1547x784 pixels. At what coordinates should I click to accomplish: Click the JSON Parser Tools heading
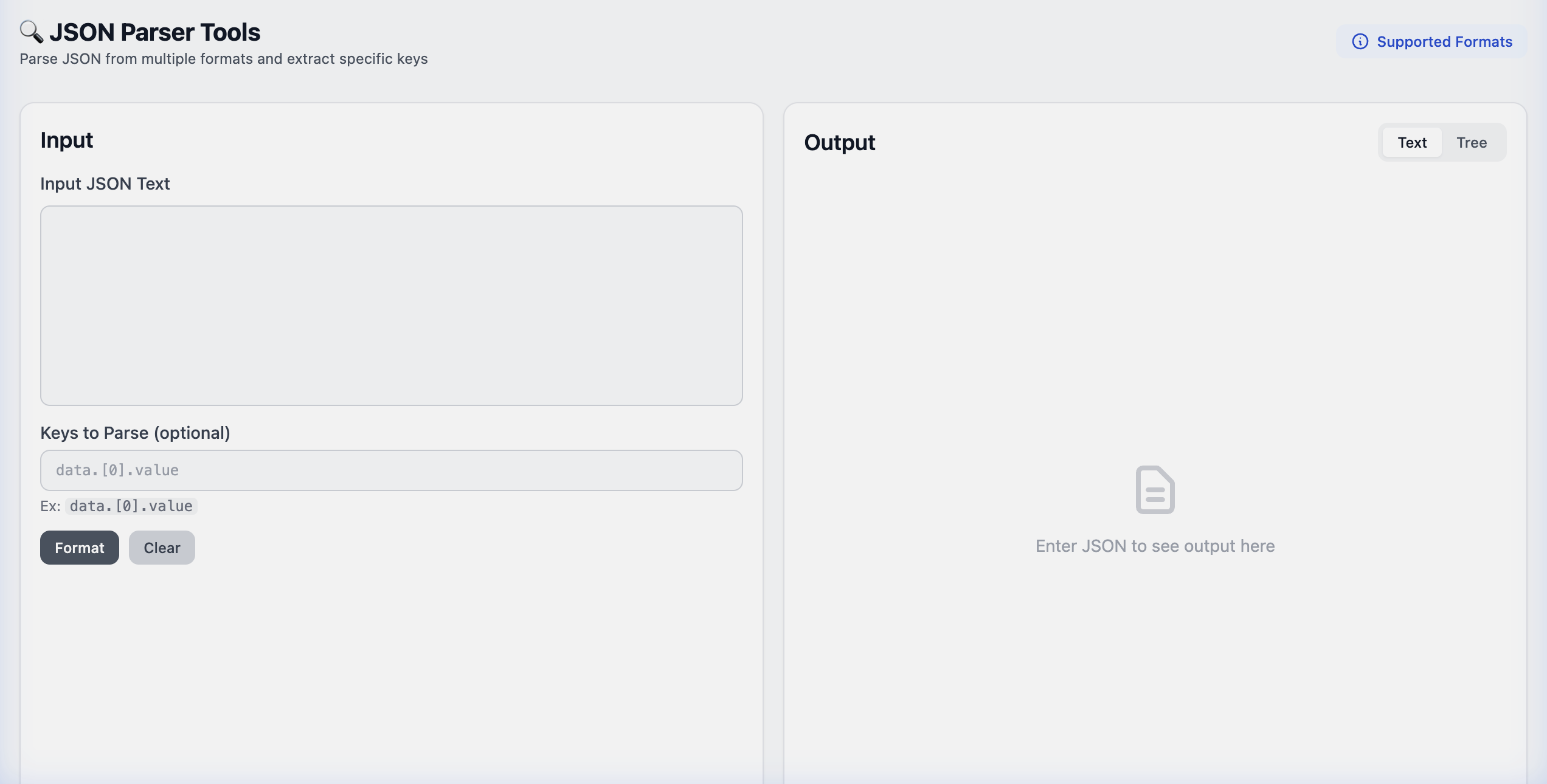coord(156,31)
